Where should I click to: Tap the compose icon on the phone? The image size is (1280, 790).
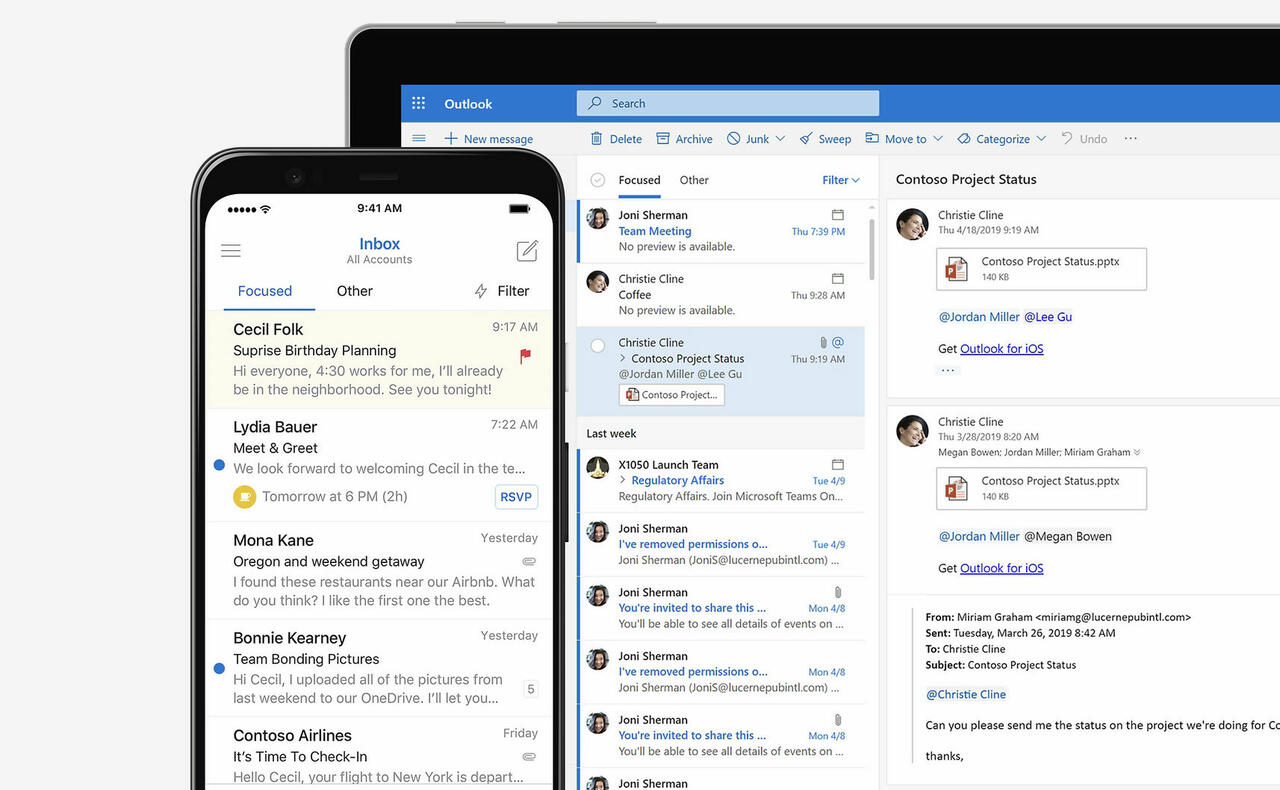tap(527, 250)
